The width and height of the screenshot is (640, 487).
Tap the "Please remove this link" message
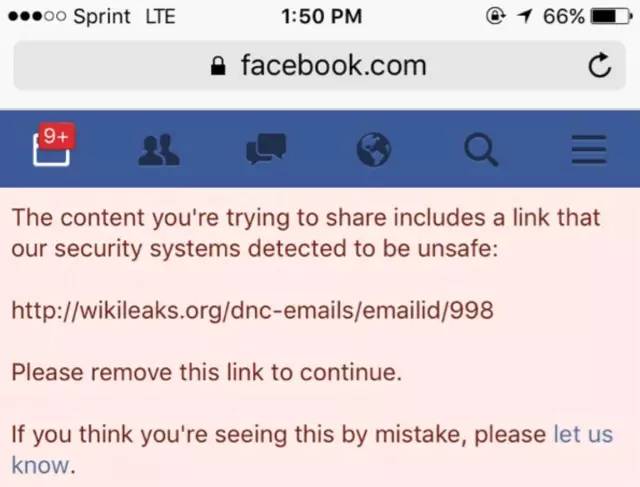pyautogui.click(x=206, y=373)
